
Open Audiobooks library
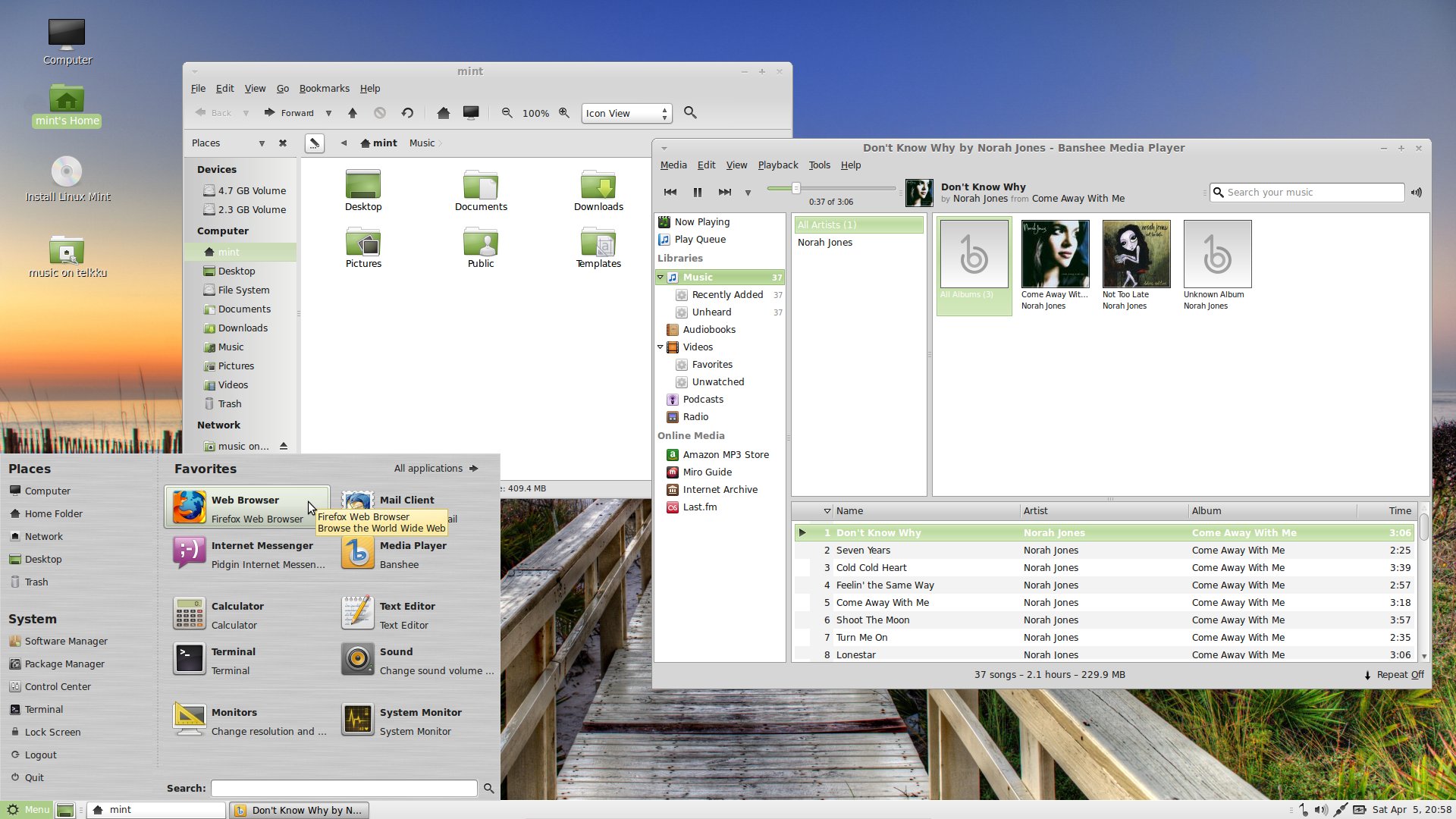709,330
